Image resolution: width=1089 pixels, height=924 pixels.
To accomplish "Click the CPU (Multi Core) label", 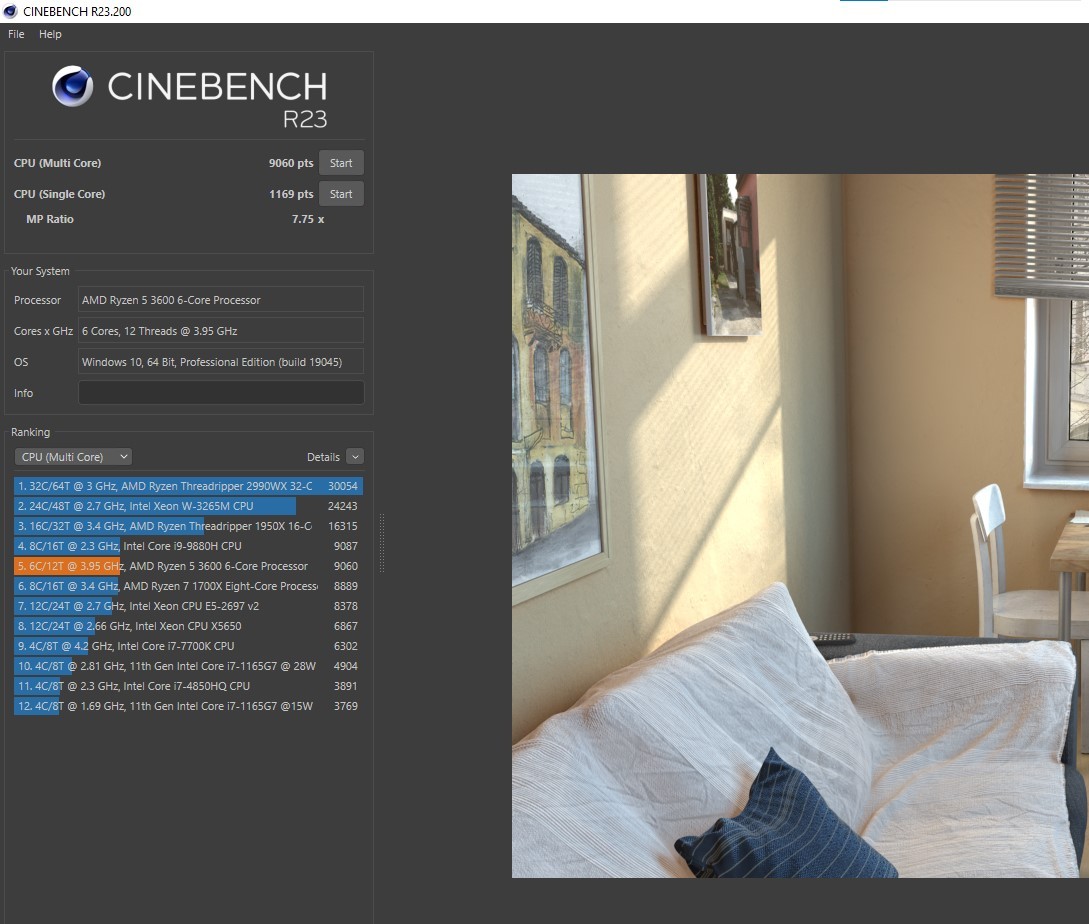I will 58,163.
